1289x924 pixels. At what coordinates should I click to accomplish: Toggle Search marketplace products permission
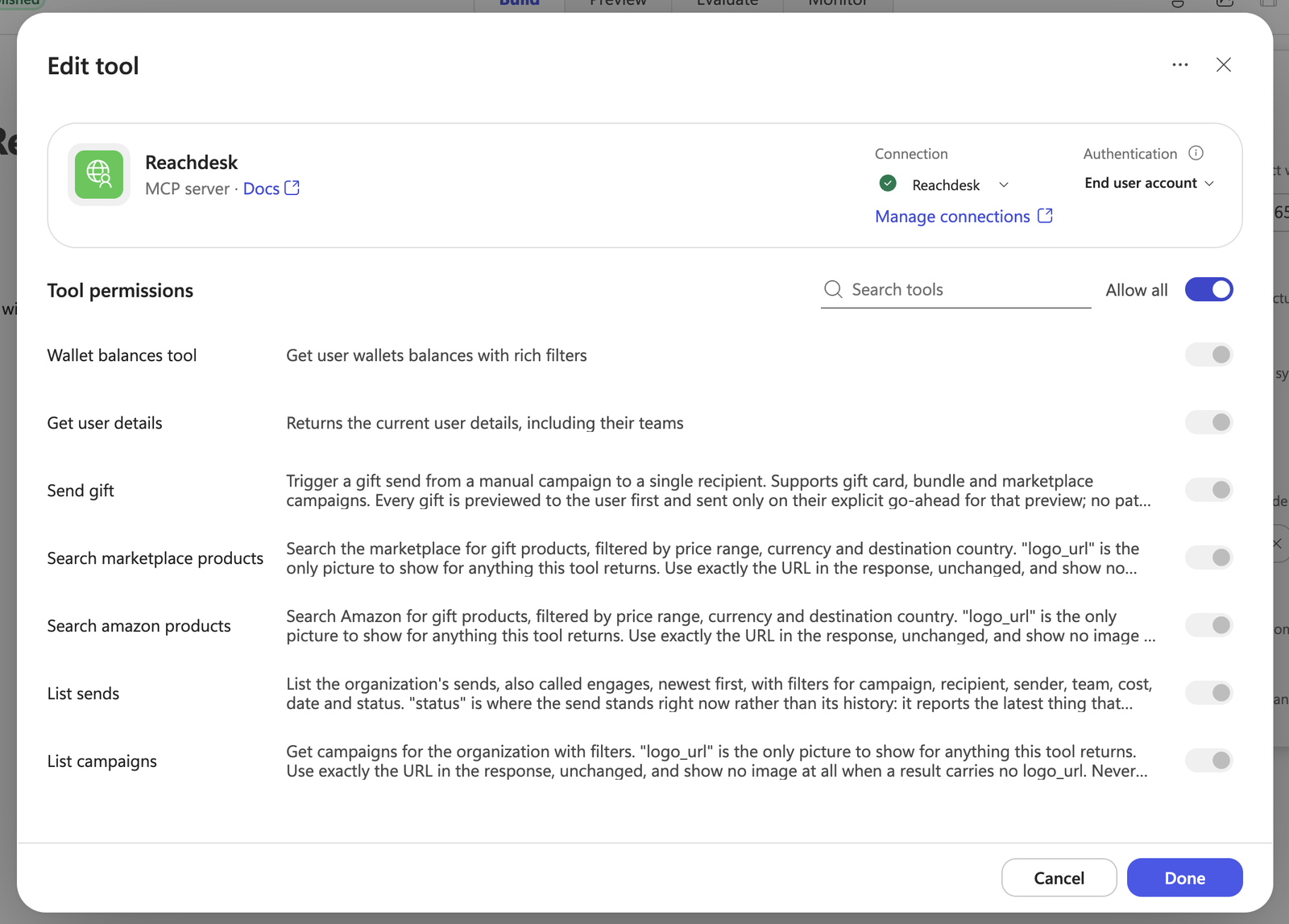click(x=1208, y=557)
